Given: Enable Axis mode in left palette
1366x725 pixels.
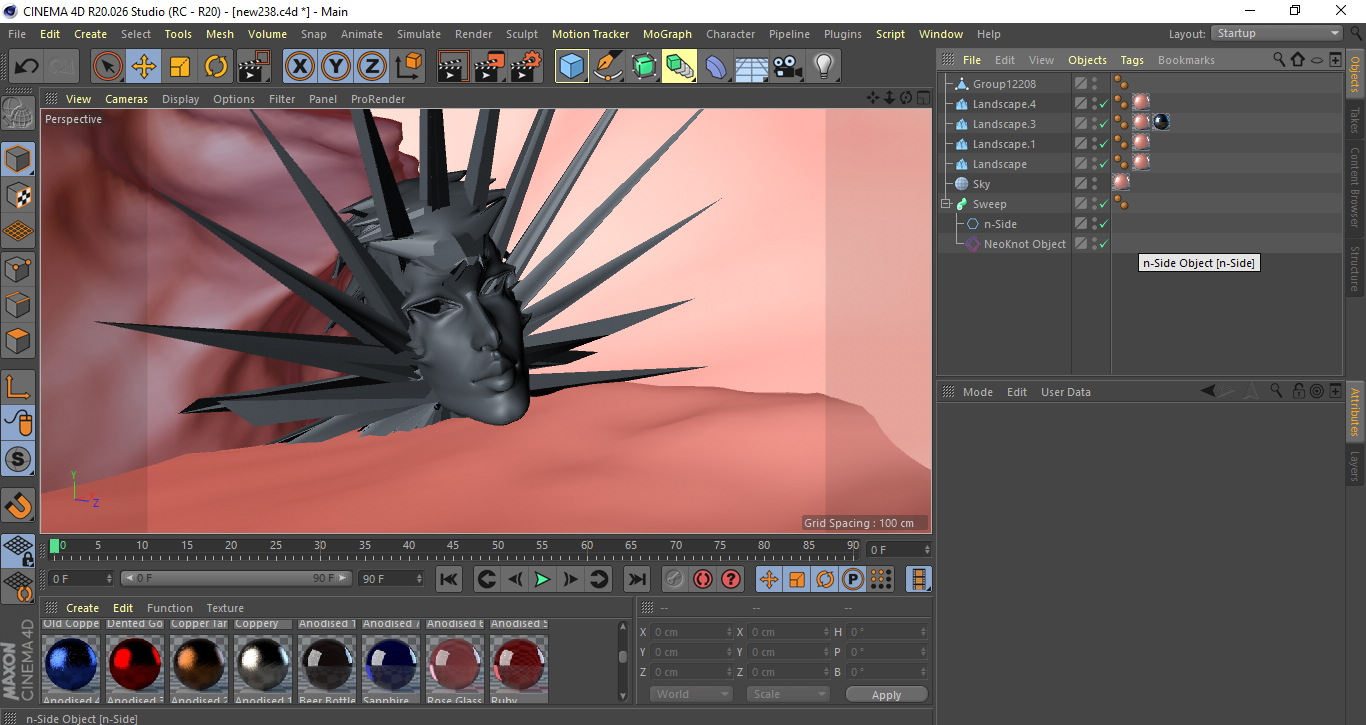Looking at the screenshot, I should click(19, 387).
